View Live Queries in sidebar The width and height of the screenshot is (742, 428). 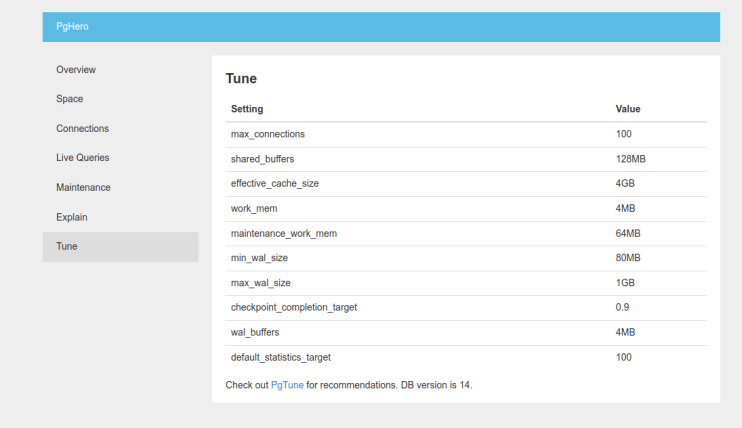pos(82,158)
